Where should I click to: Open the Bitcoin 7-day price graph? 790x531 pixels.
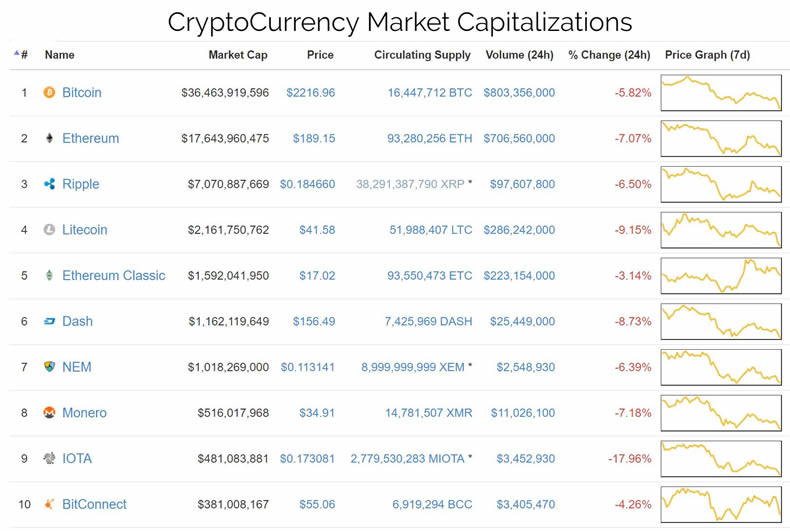pyautogui.click(x=721, y=93)
